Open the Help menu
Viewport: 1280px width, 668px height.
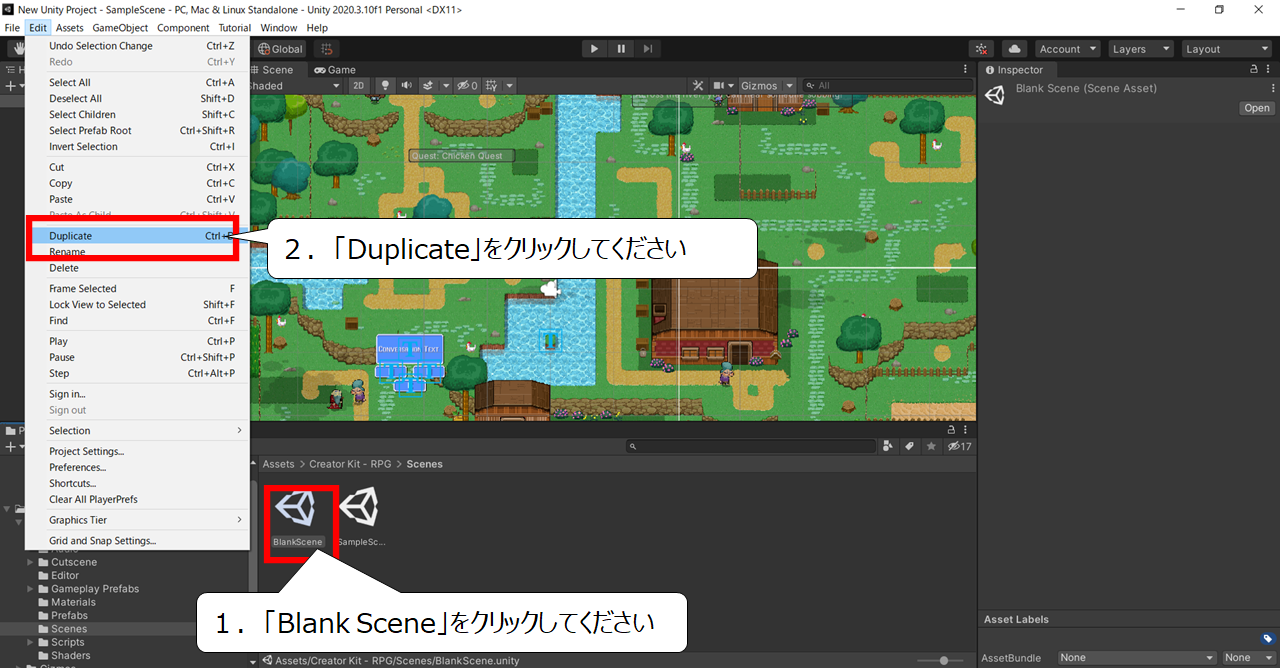tap(318, 28)
